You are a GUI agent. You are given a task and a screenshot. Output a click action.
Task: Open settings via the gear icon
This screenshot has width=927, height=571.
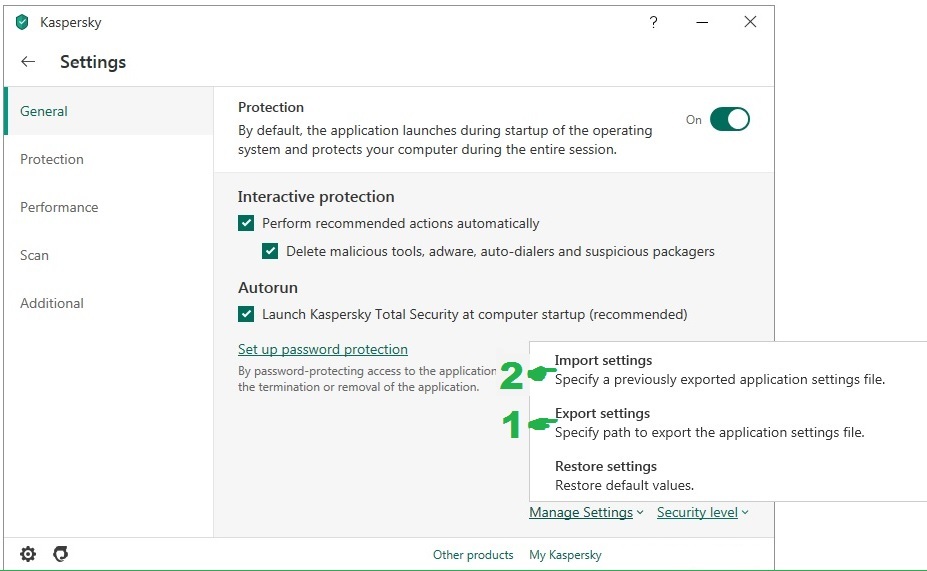point(28,554)
